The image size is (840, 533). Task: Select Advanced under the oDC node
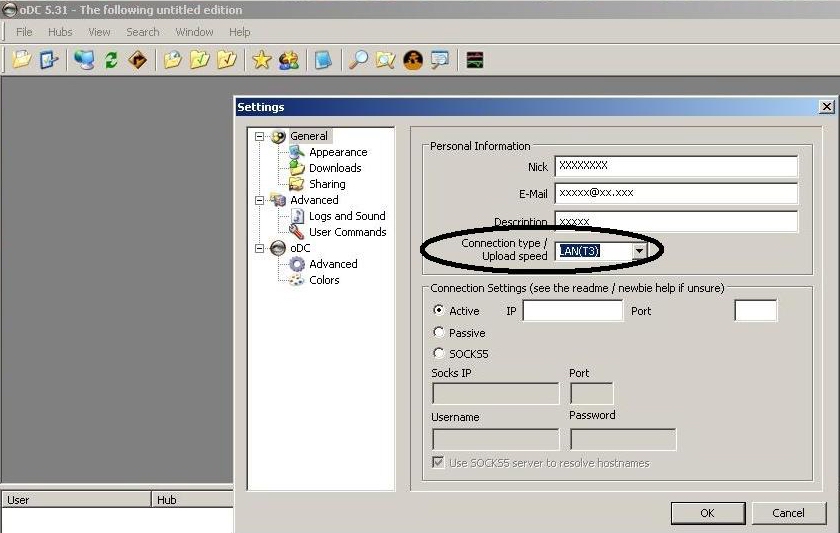pyautogui.click(x=333, y=264)
